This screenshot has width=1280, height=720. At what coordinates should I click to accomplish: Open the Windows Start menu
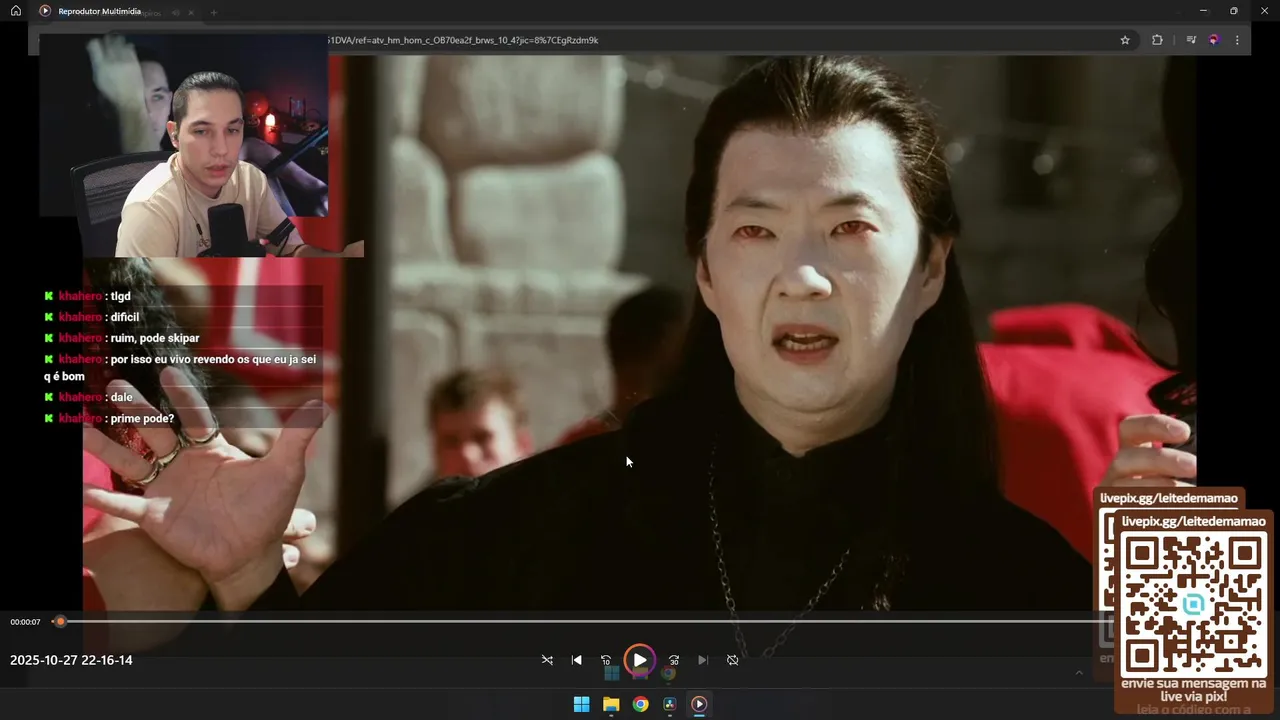tap(581, 704)
